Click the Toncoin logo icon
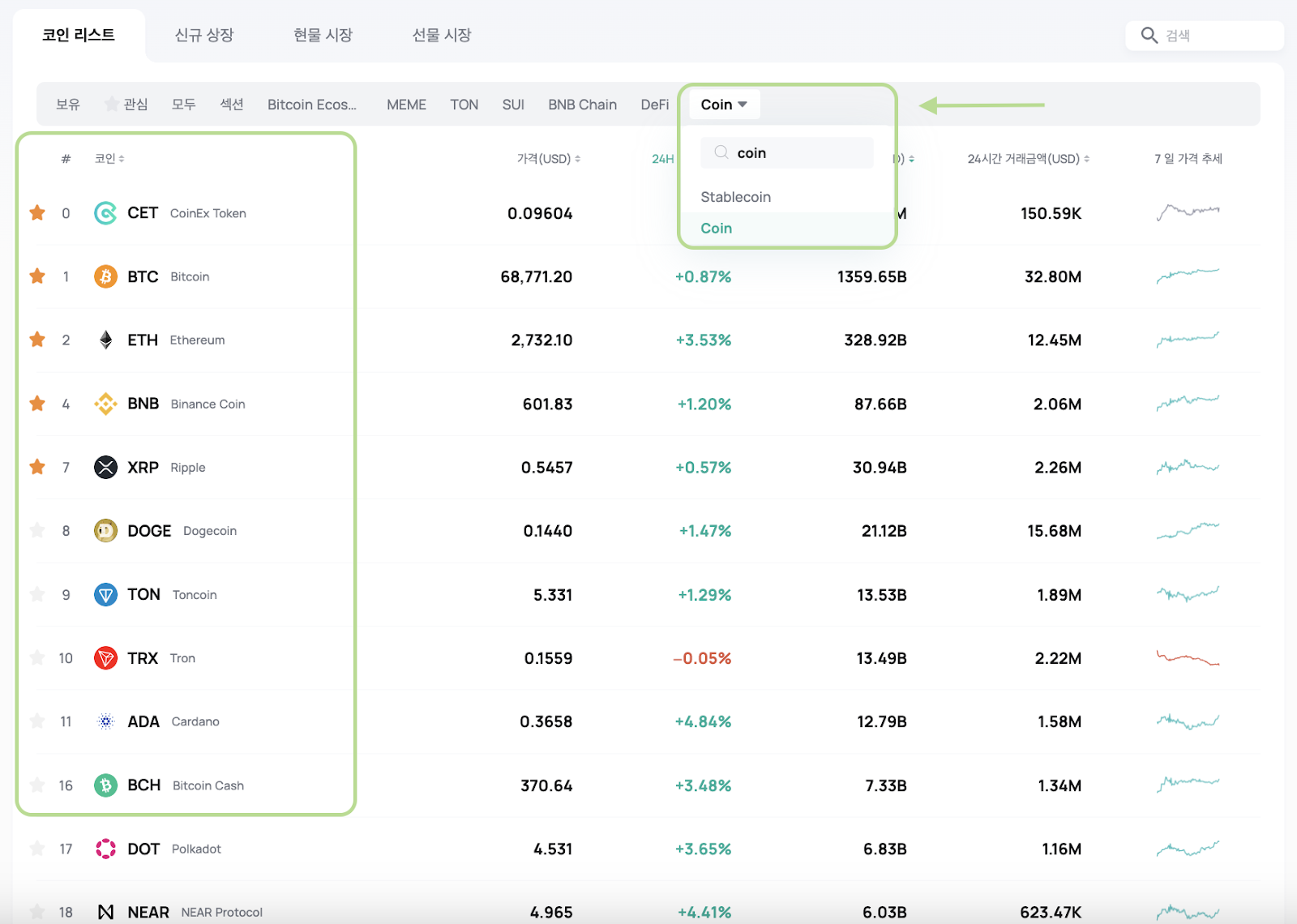This screenshot has height=924, width=1297. tap(106, 594)
